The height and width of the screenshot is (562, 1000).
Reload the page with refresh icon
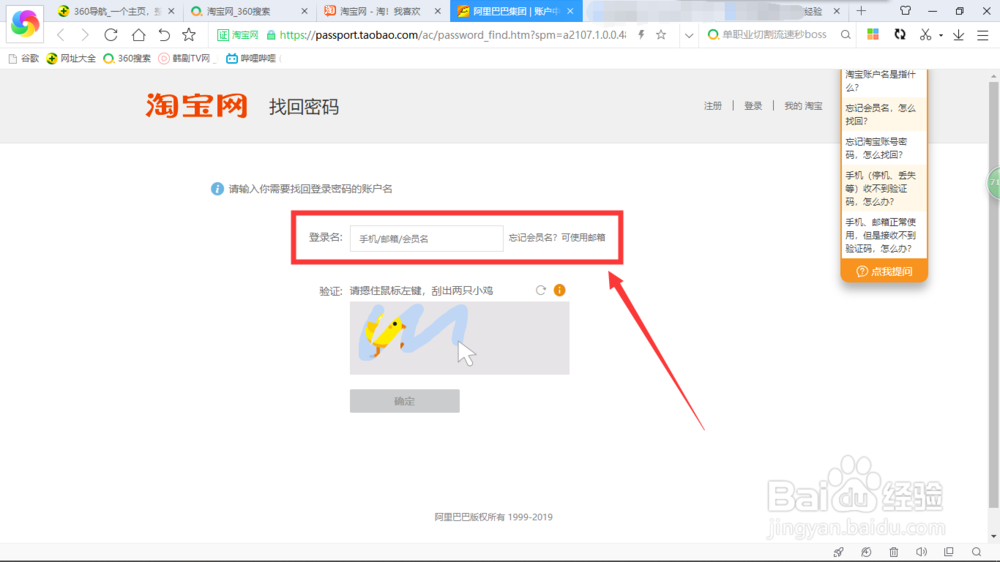point(111,35)
